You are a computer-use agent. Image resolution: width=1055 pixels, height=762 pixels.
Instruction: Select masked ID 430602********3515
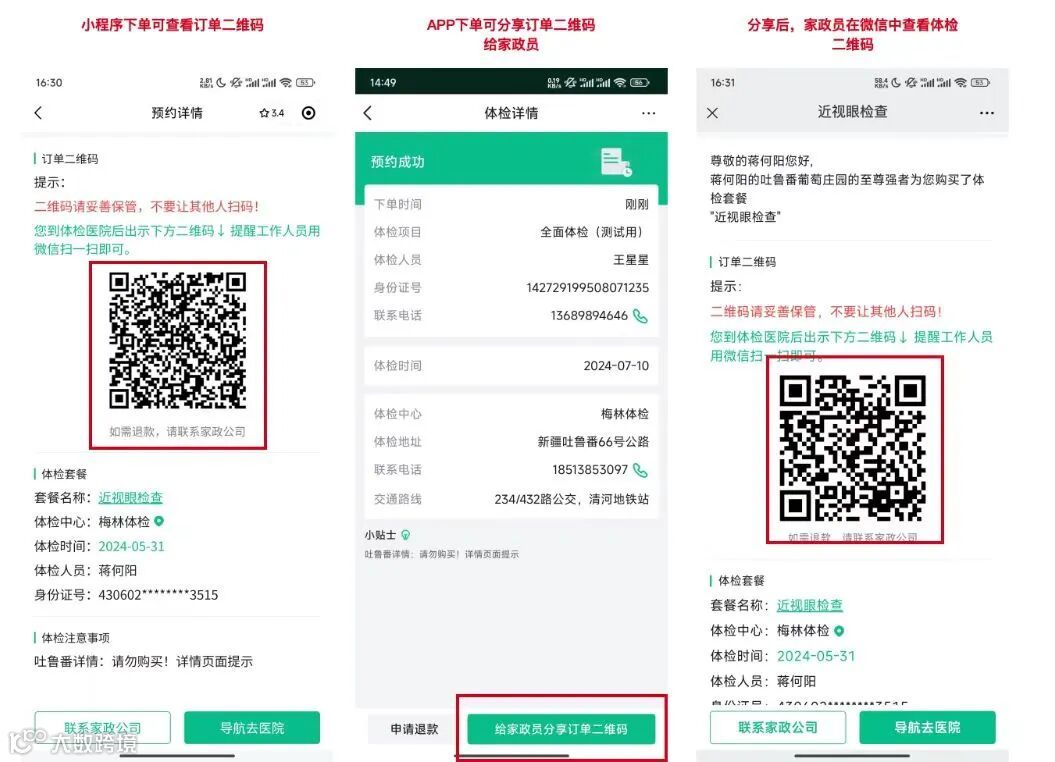[158, 595]
